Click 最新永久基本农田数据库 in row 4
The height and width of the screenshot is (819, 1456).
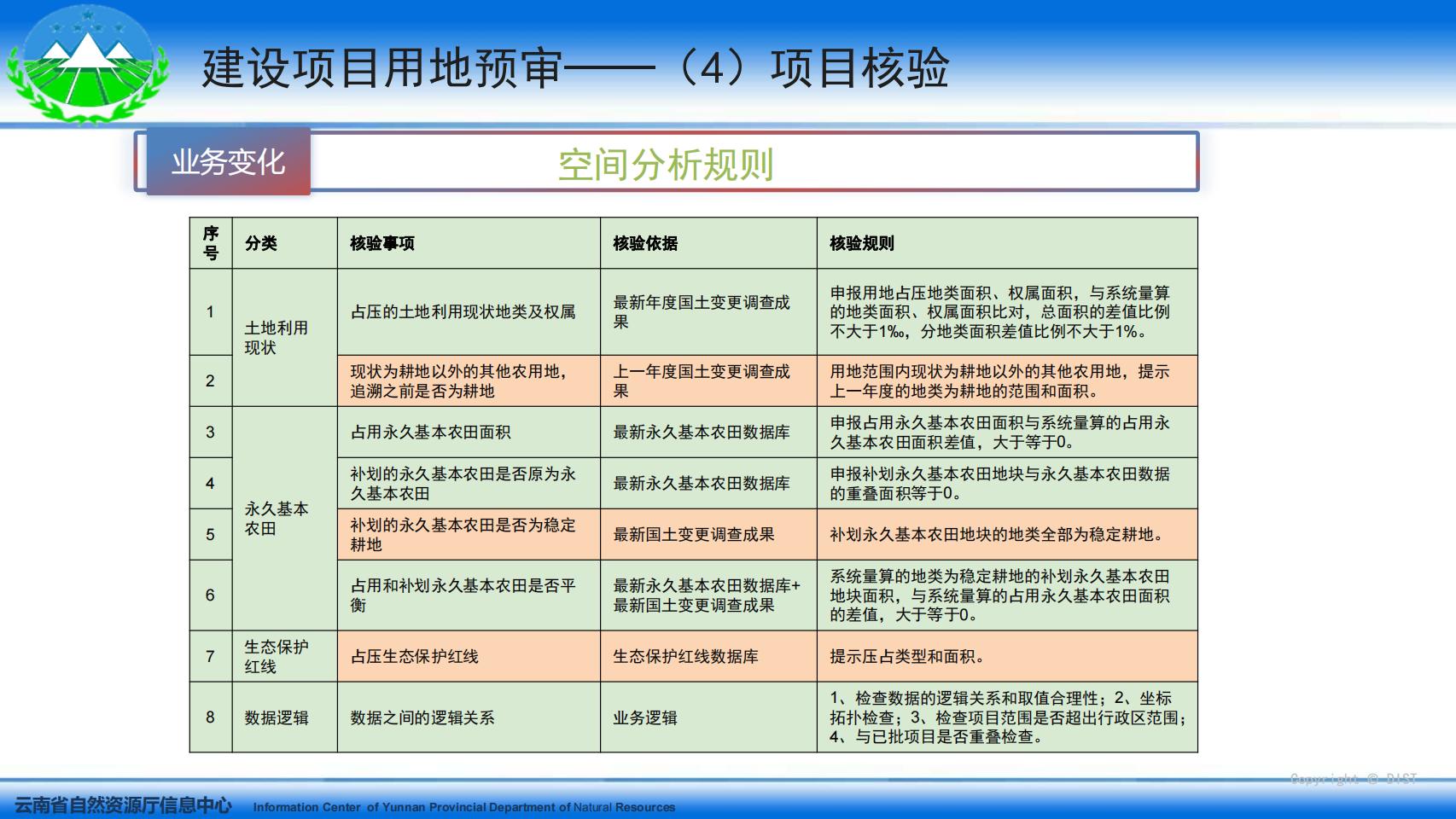(708, 483)
